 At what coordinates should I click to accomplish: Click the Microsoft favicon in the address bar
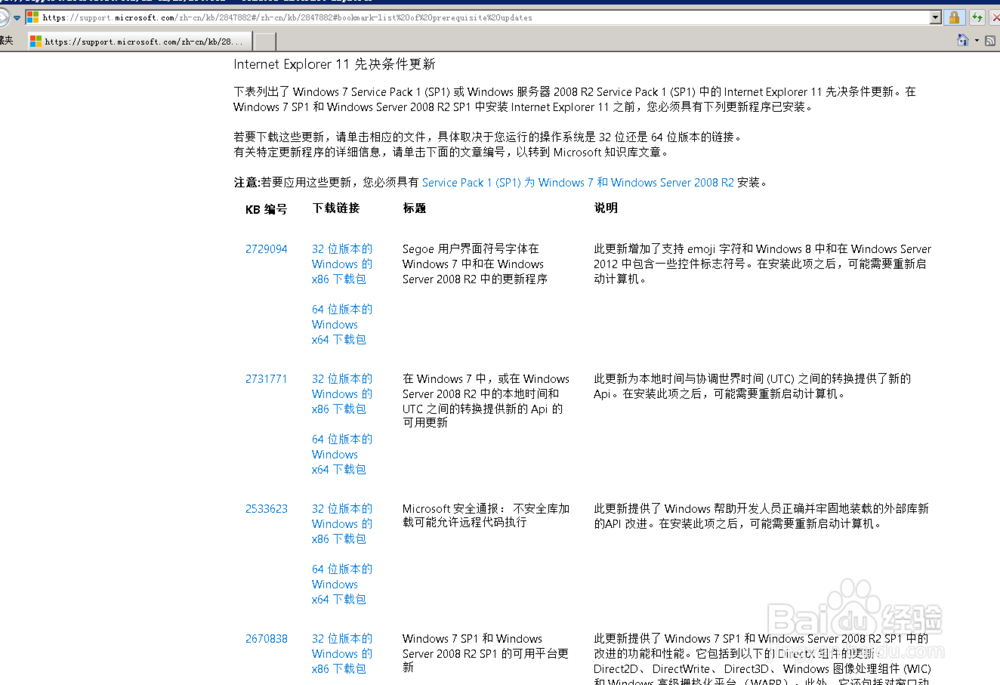33,18
